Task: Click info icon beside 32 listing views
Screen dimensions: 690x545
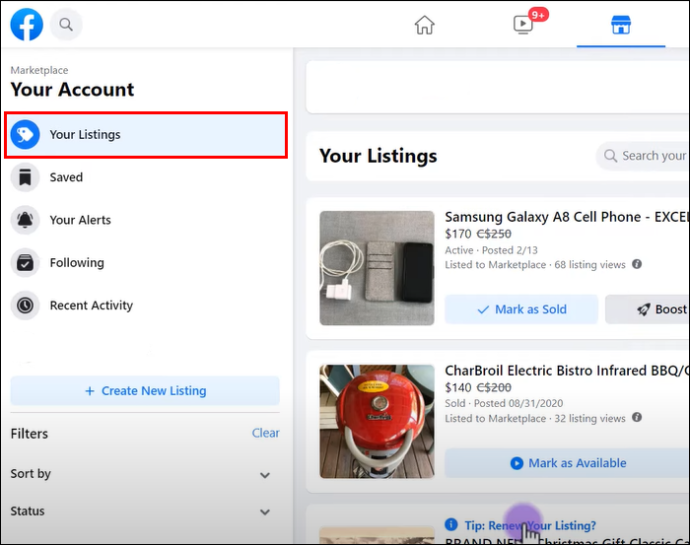Action: point(637,417)
